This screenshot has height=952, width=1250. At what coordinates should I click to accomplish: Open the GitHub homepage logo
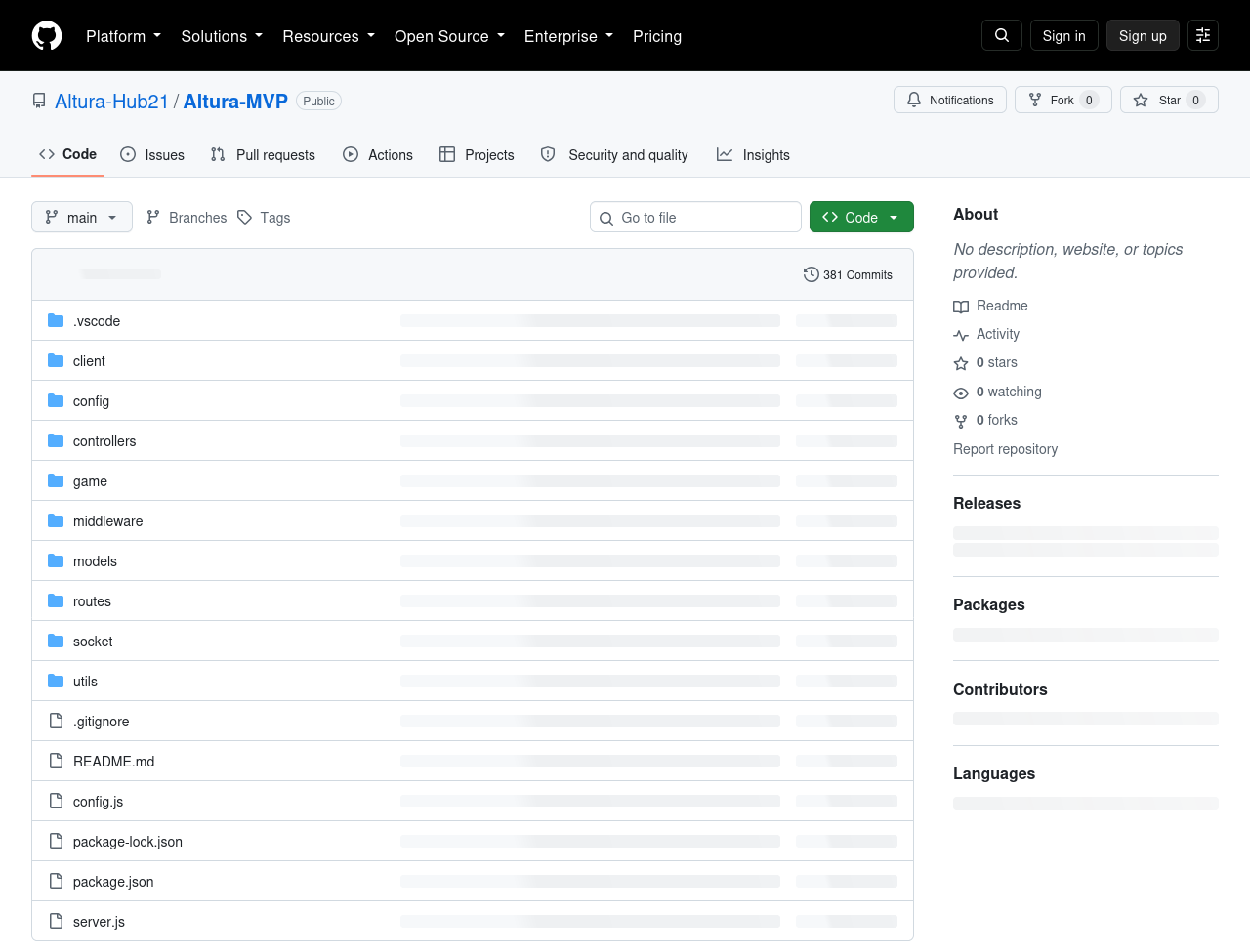click(x=47, y=36)
